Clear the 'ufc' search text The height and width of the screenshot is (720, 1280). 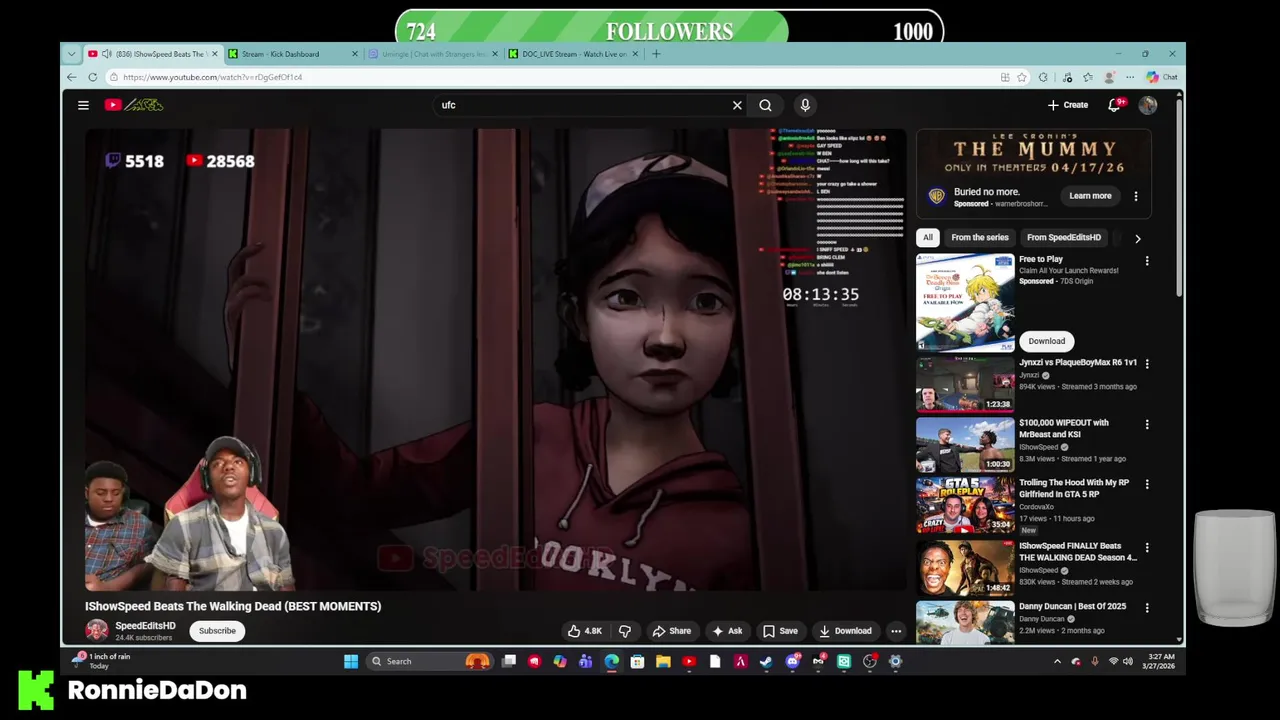click(737, 105)
